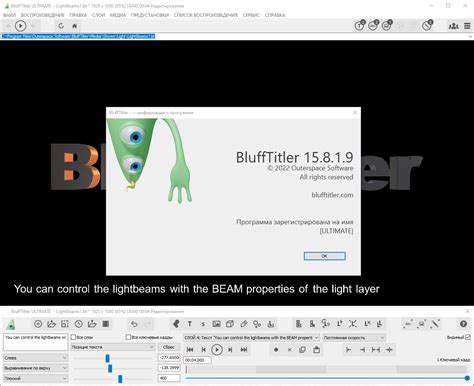Open the 'Выравнивание по верху' dropdown
Viewport: 474px width, 386px height.
[x=36, y=368]
